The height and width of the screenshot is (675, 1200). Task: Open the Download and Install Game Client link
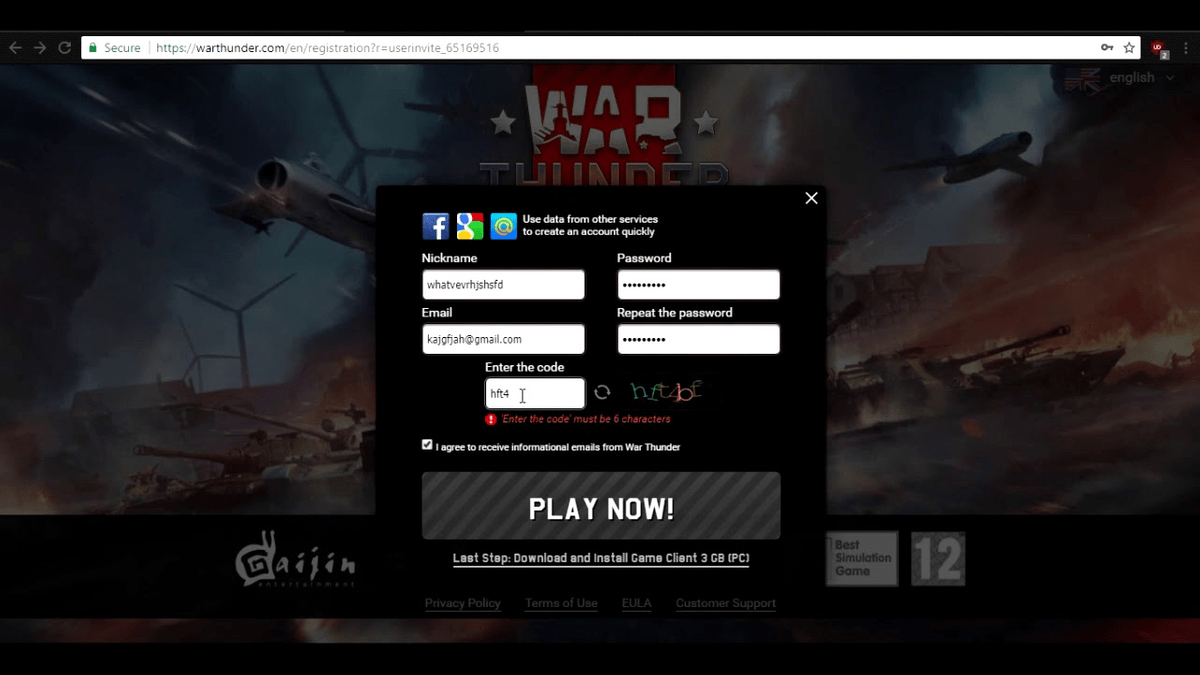coord(601,558)
